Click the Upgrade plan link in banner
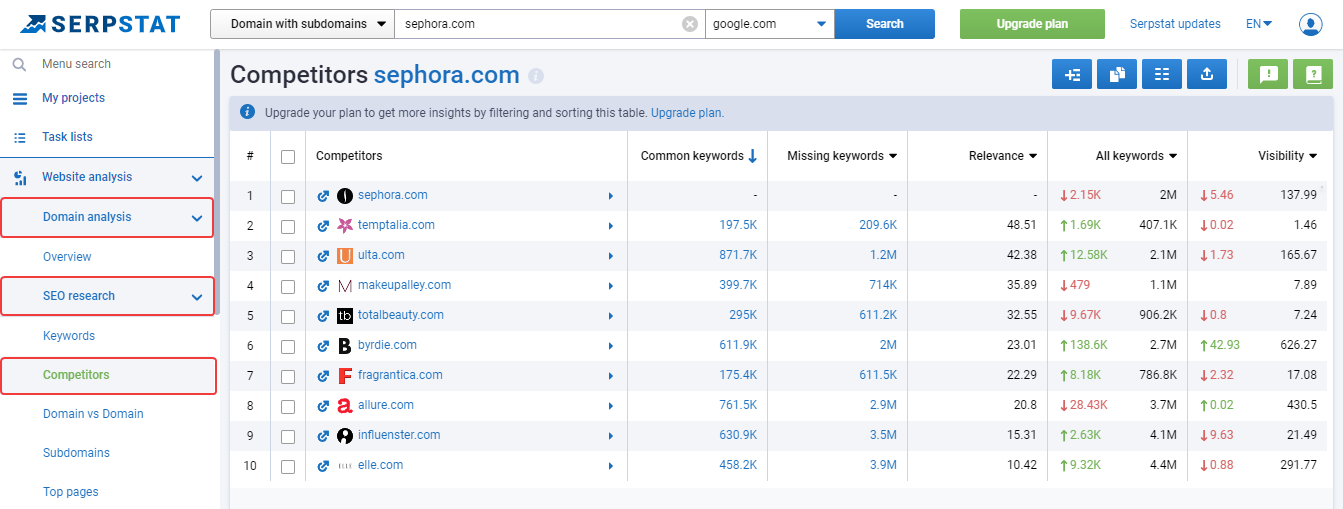 tap(687, 113)
